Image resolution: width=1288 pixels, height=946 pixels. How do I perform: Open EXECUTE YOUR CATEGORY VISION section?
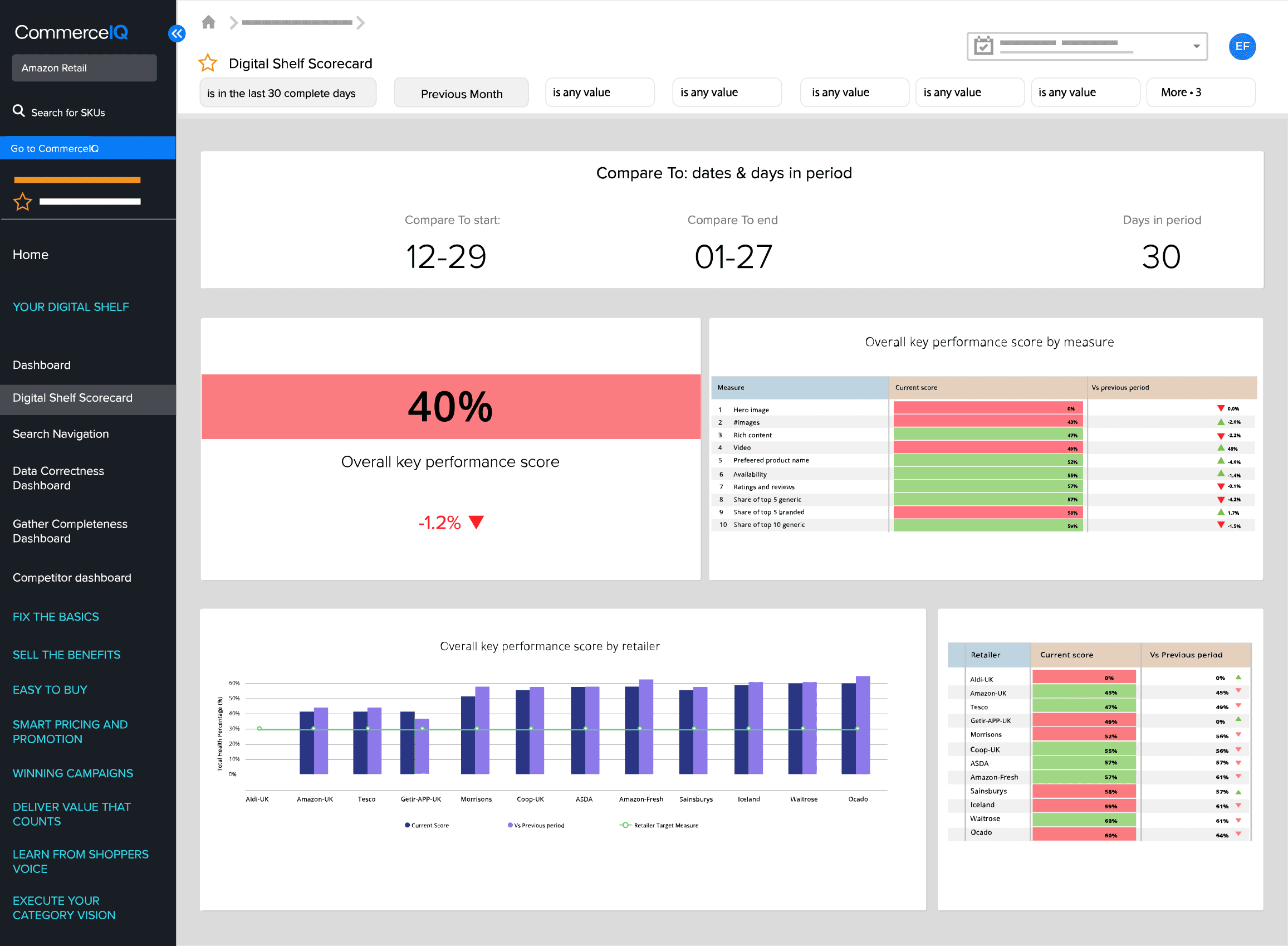[x=64, y=908]
